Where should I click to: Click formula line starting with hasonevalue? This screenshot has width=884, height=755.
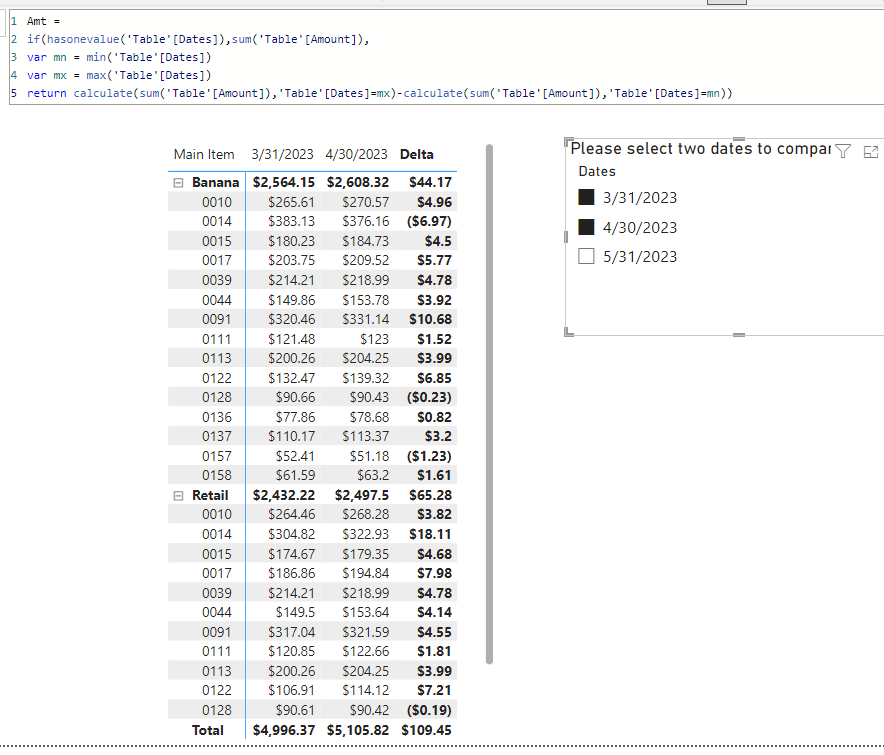coord(198,39)
